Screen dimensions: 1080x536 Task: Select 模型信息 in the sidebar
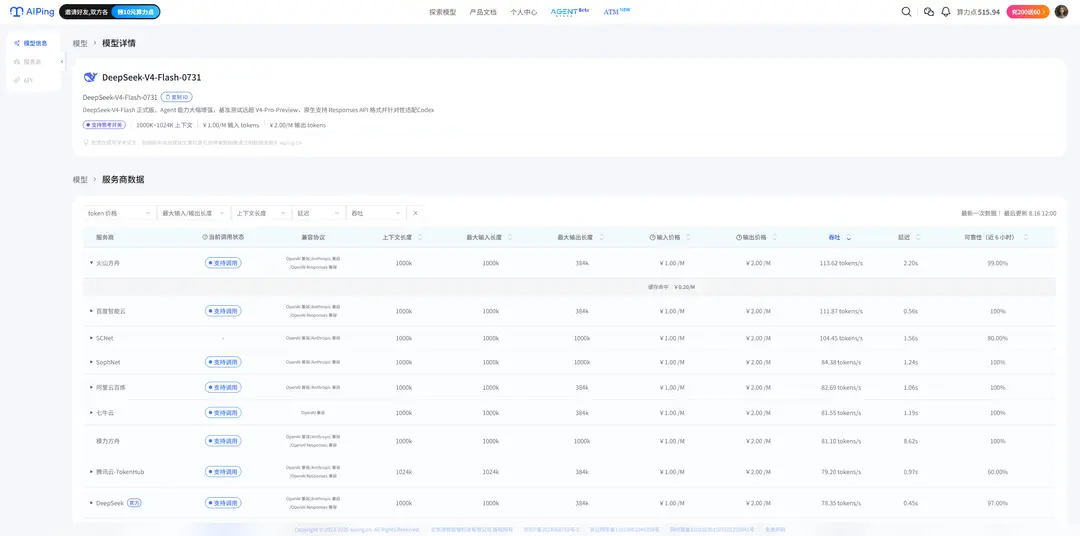[32, 43]
